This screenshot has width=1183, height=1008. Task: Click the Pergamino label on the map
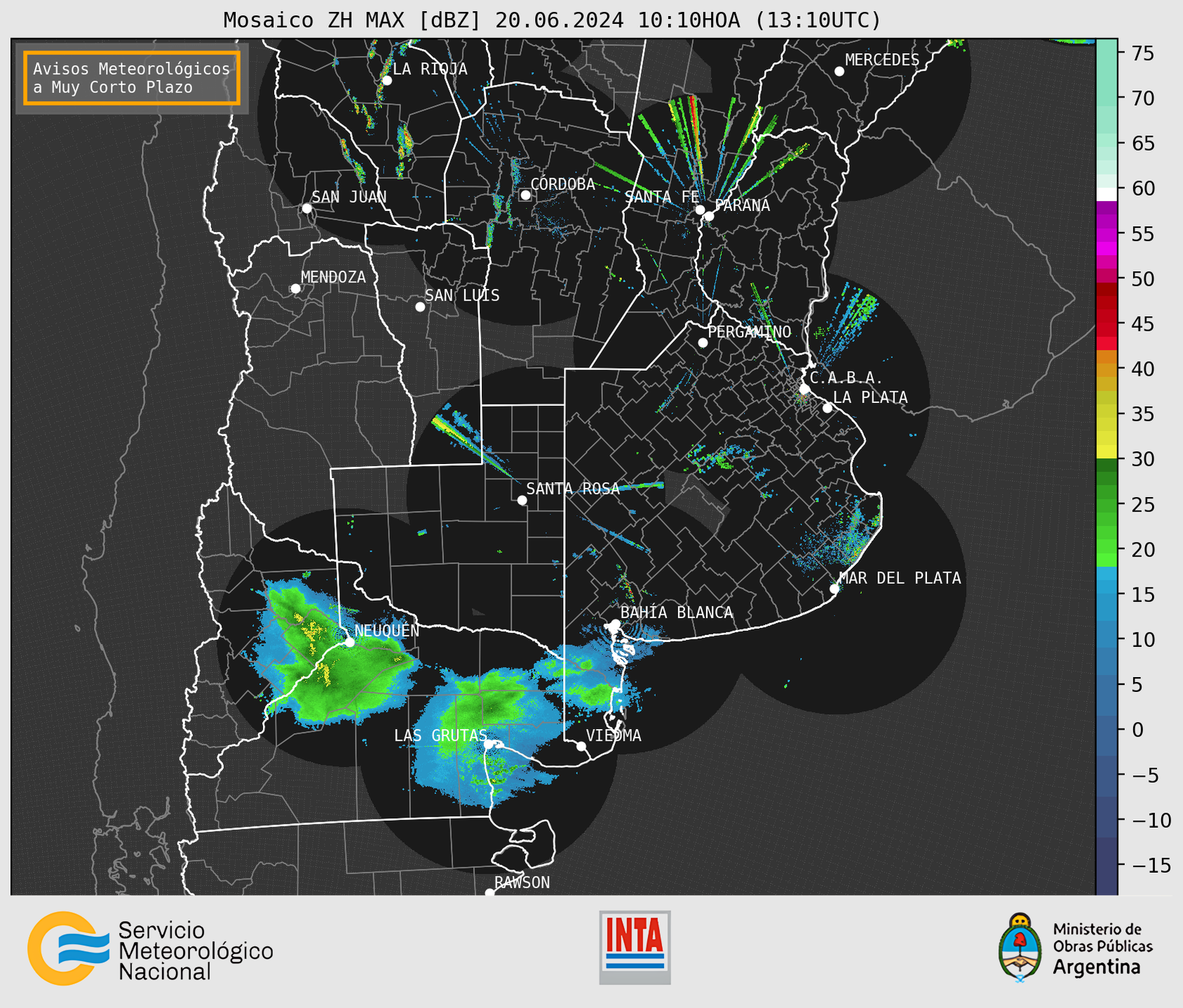(749, 332)
